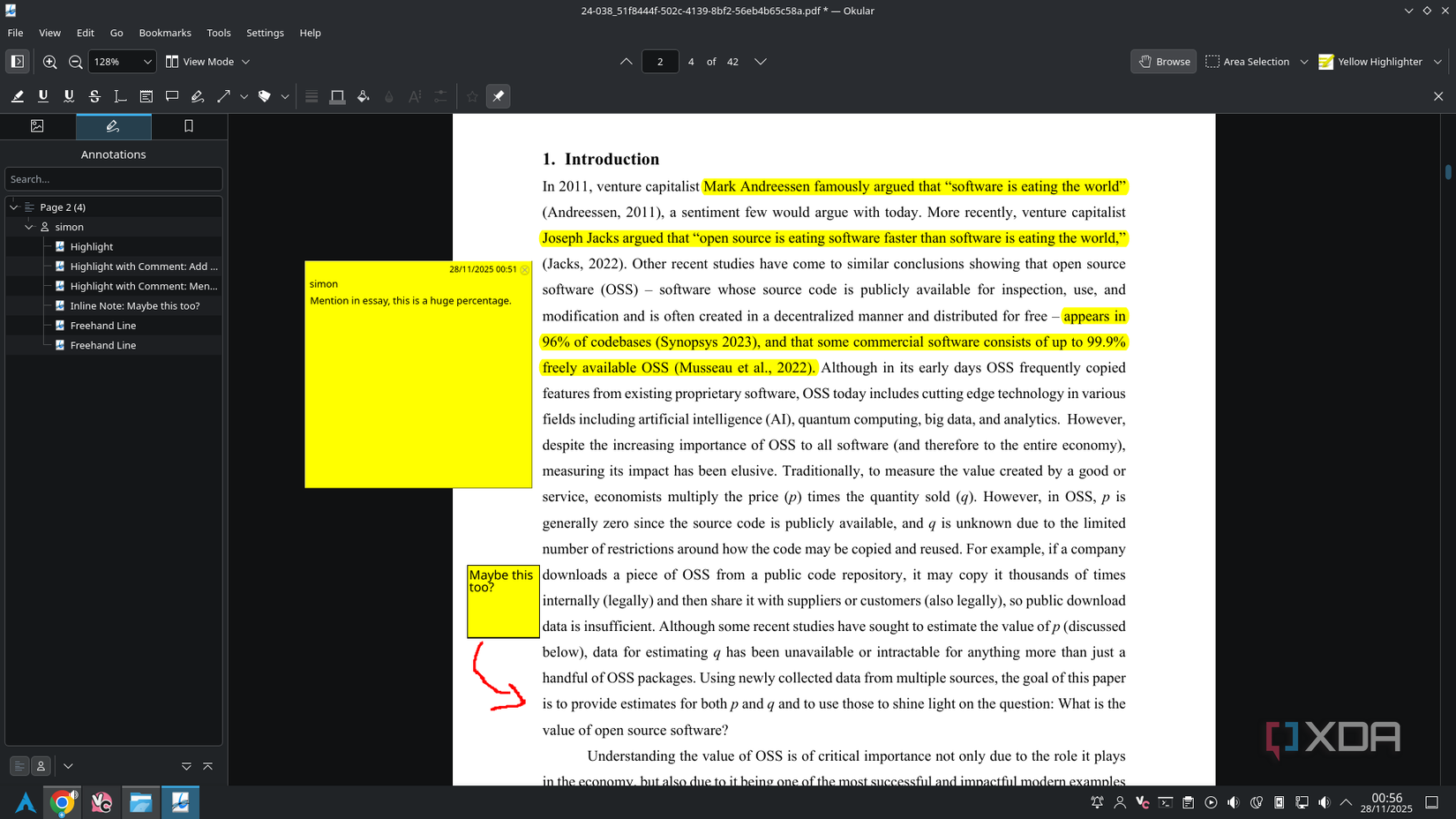
Task: Toggle the pin annotation toolbar button
Action: [499, 96]
